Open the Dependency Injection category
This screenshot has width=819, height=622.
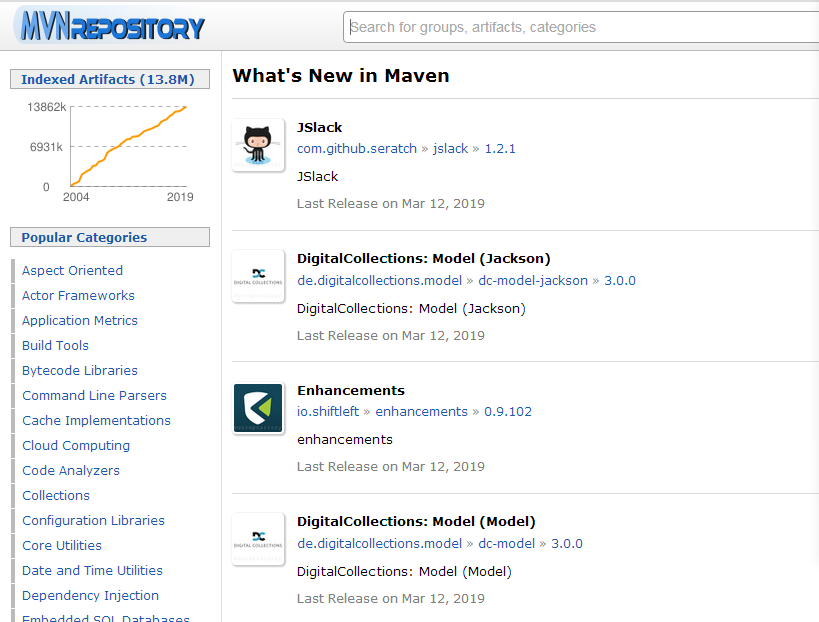pos(90,595)
